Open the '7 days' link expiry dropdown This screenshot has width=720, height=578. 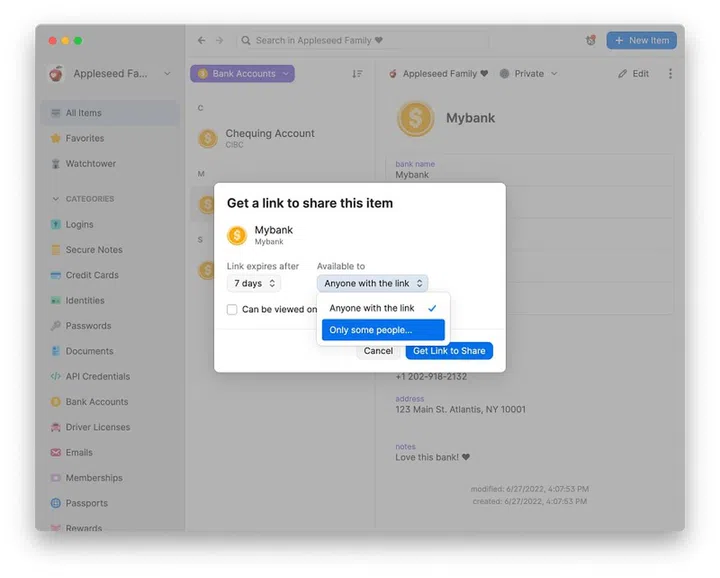[x=253, y=283]
